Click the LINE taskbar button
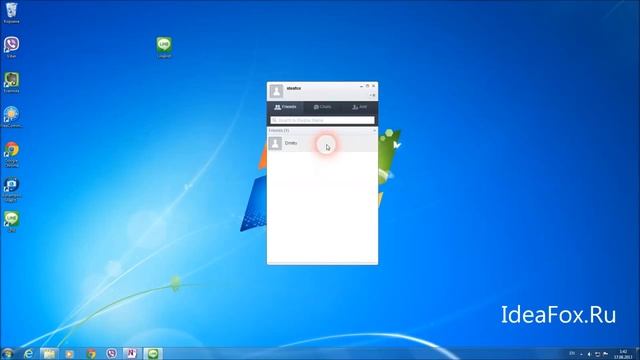640x360 pixels. (x=153, y=353)
